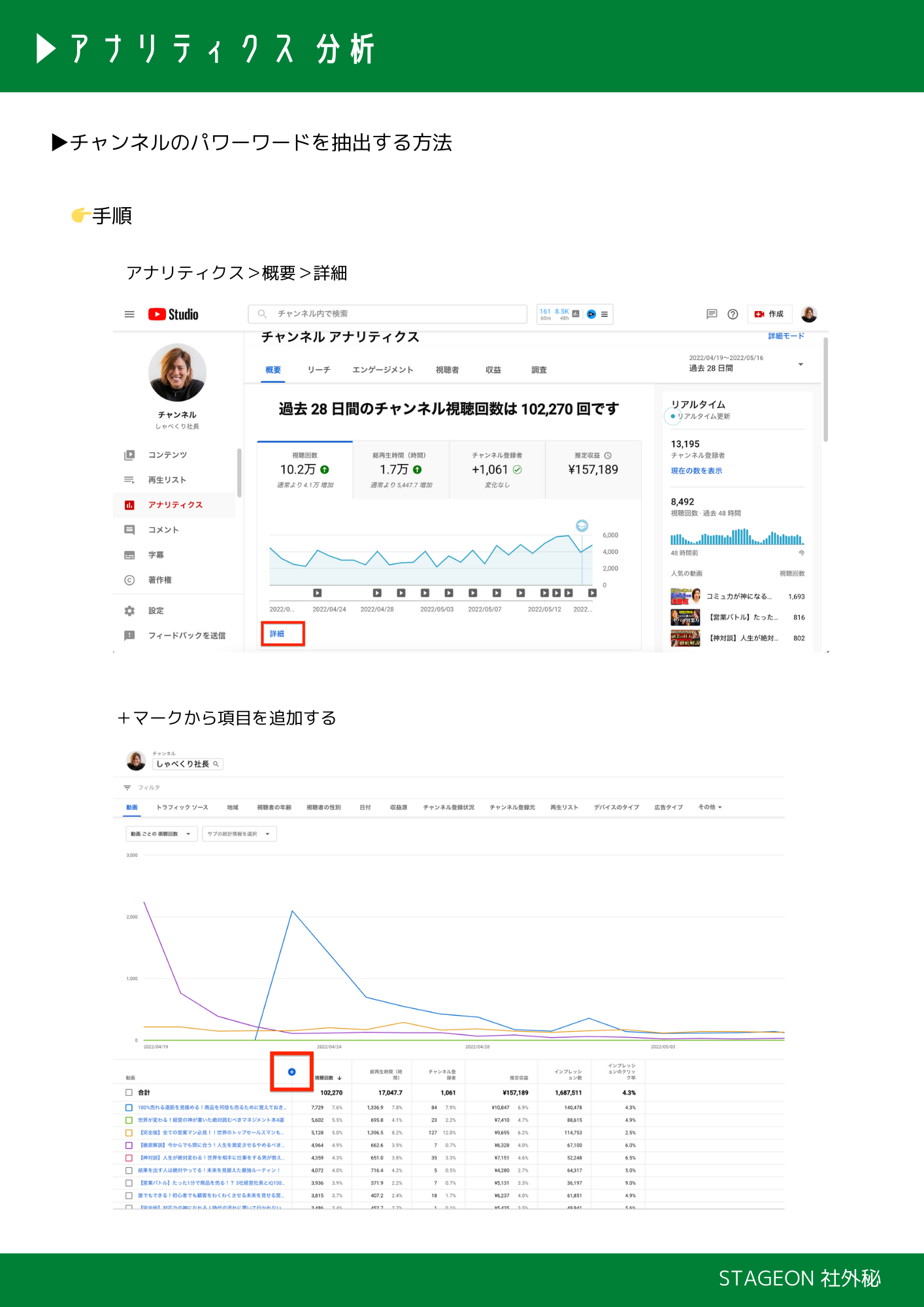Open the hamburger menu beside YouTube Studio logo
The image size is (924, 1307).
click(x=129, y=314)
